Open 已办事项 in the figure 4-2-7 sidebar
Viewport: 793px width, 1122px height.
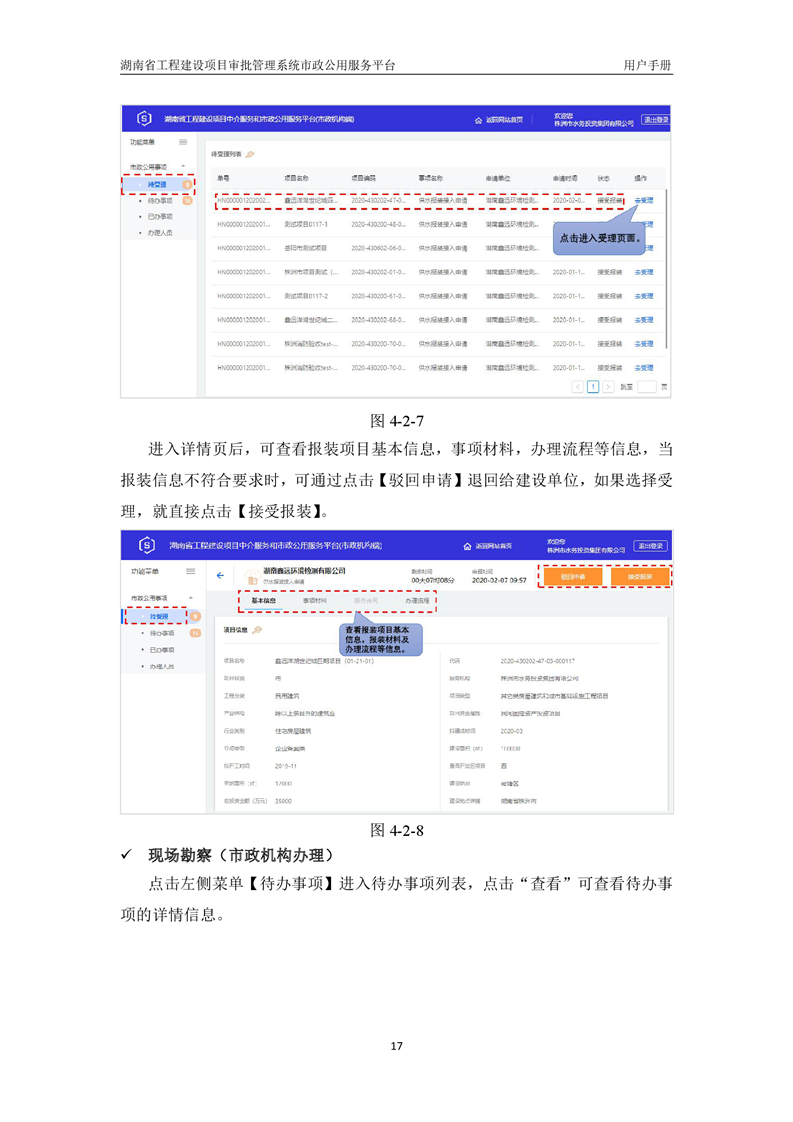click(160, 217)
